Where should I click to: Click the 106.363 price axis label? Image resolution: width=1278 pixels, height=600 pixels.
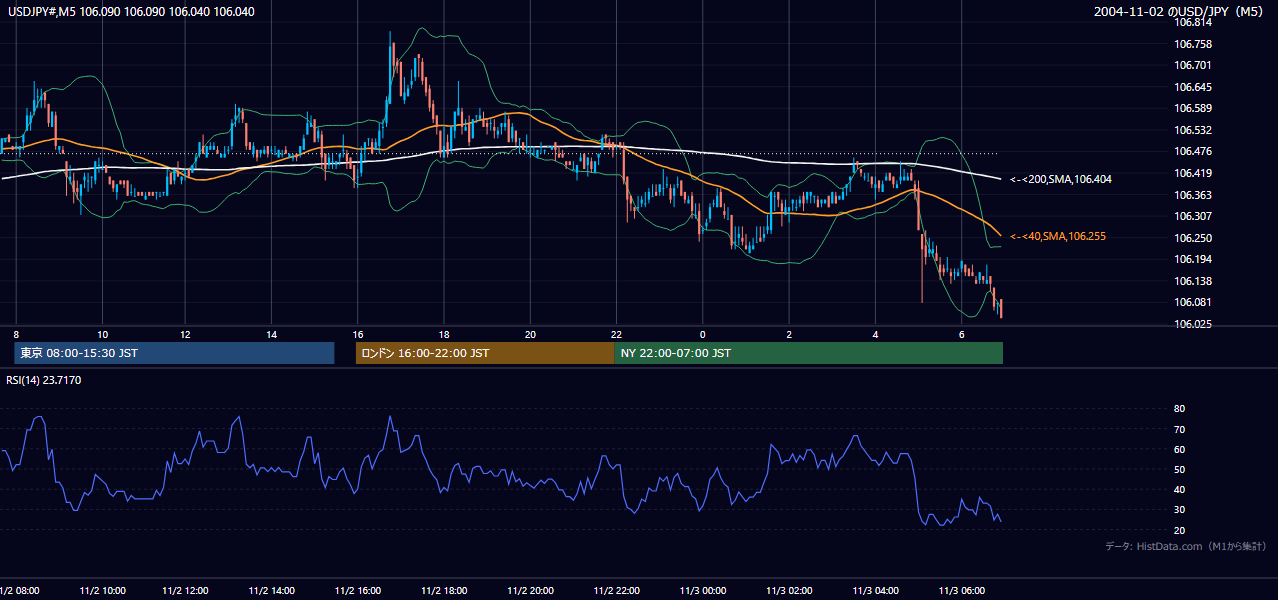1193,195
